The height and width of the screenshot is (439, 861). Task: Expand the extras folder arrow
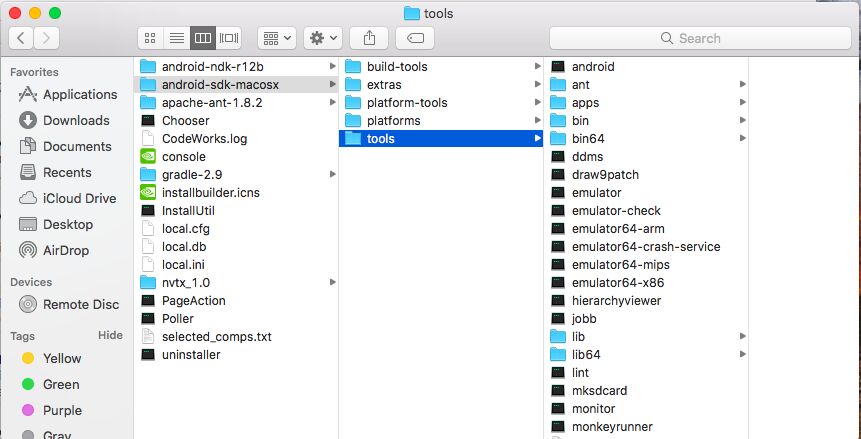tap(538, 85)
